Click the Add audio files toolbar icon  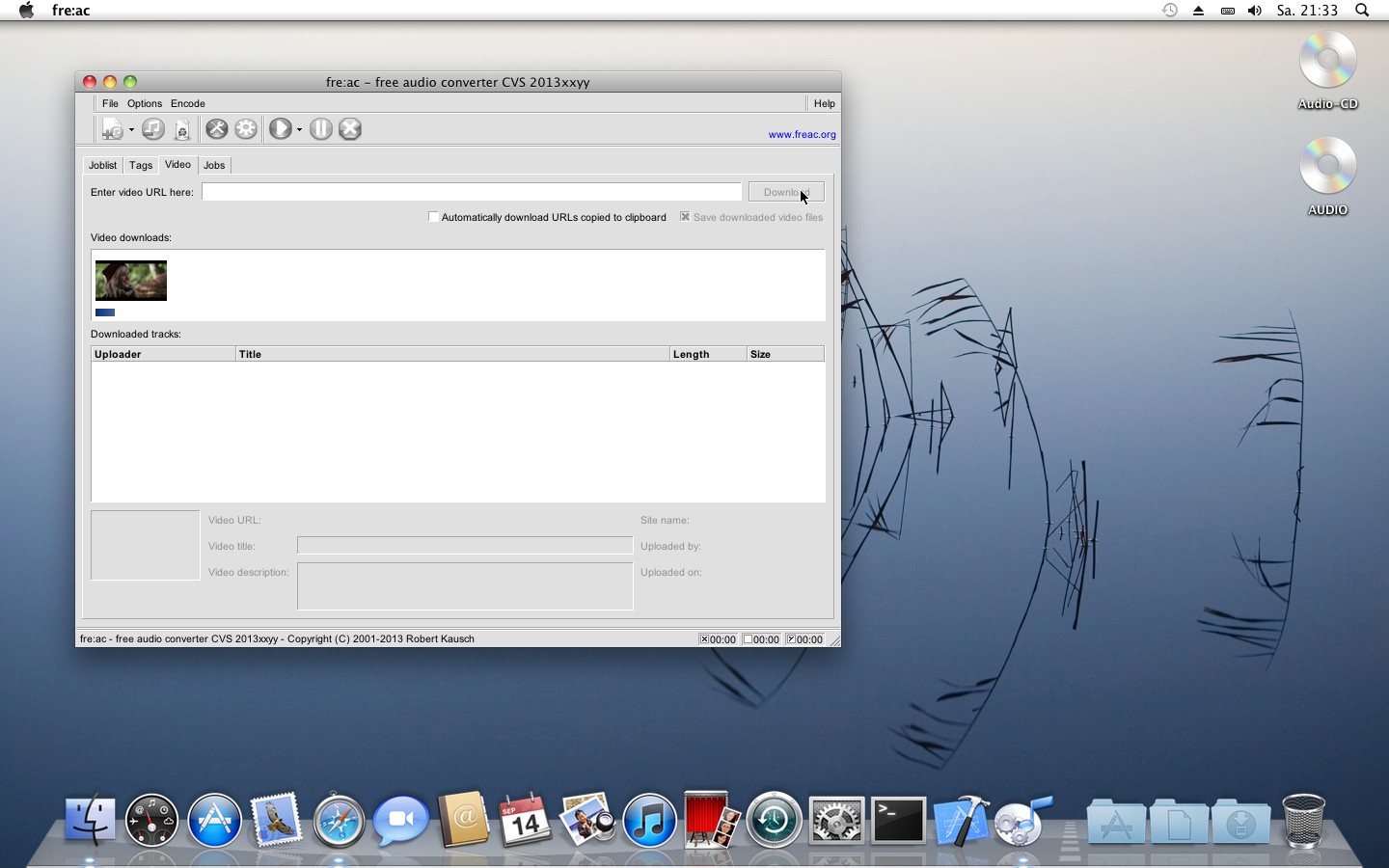(113, 129)
